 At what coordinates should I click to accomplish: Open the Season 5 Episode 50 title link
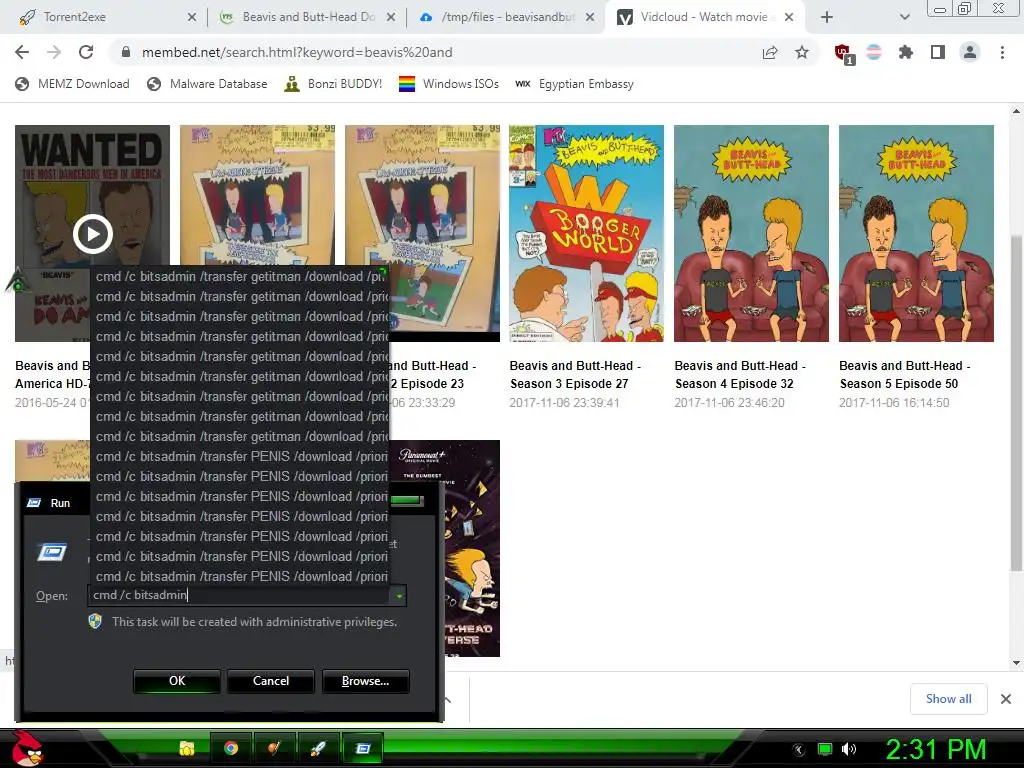coord(904,375)
